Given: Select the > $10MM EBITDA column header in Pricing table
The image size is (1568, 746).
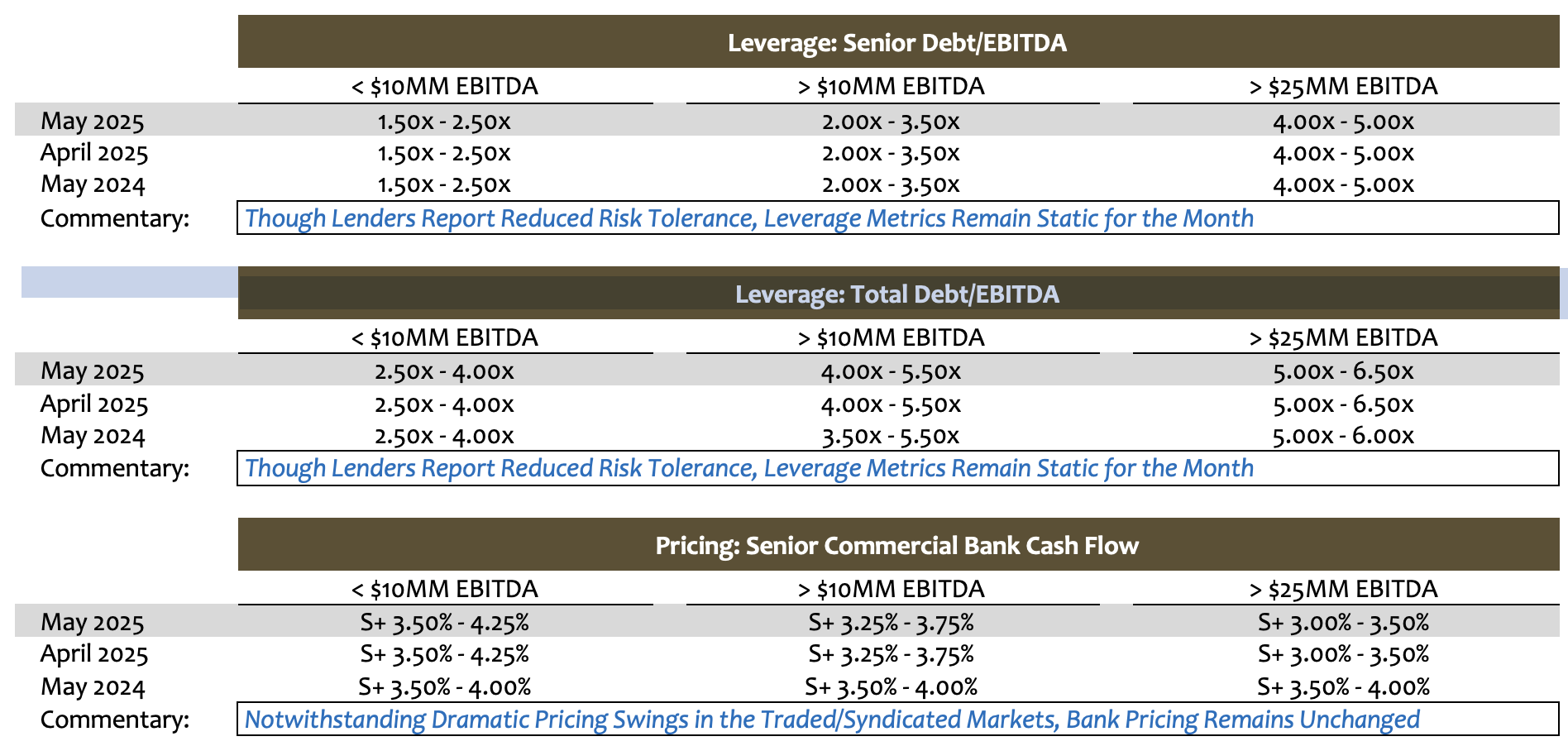Looking at the screenshot, I should (x=892, y=589).
